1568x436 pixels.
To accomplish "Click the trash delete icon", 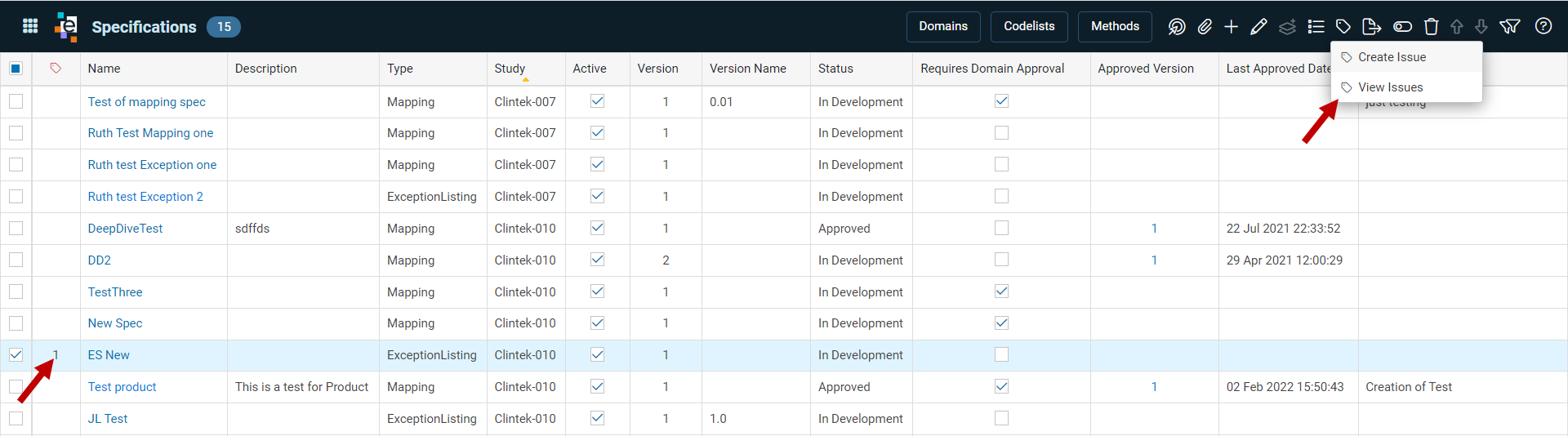I will tap(1431, 27).
